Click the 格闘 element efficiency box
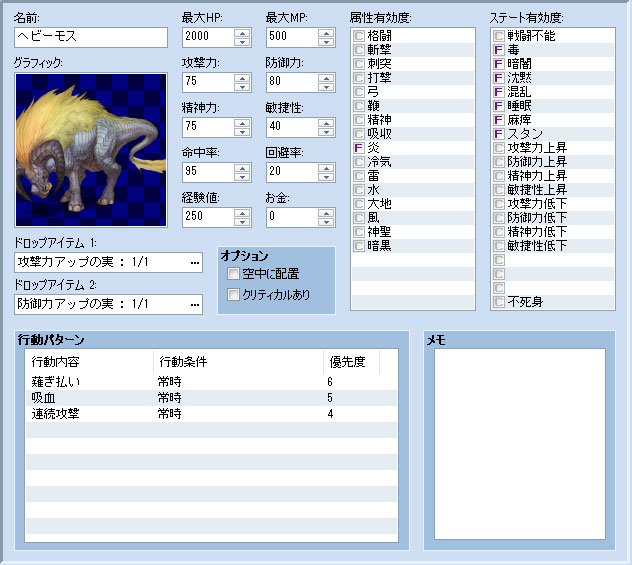 [x=359, y=35]
